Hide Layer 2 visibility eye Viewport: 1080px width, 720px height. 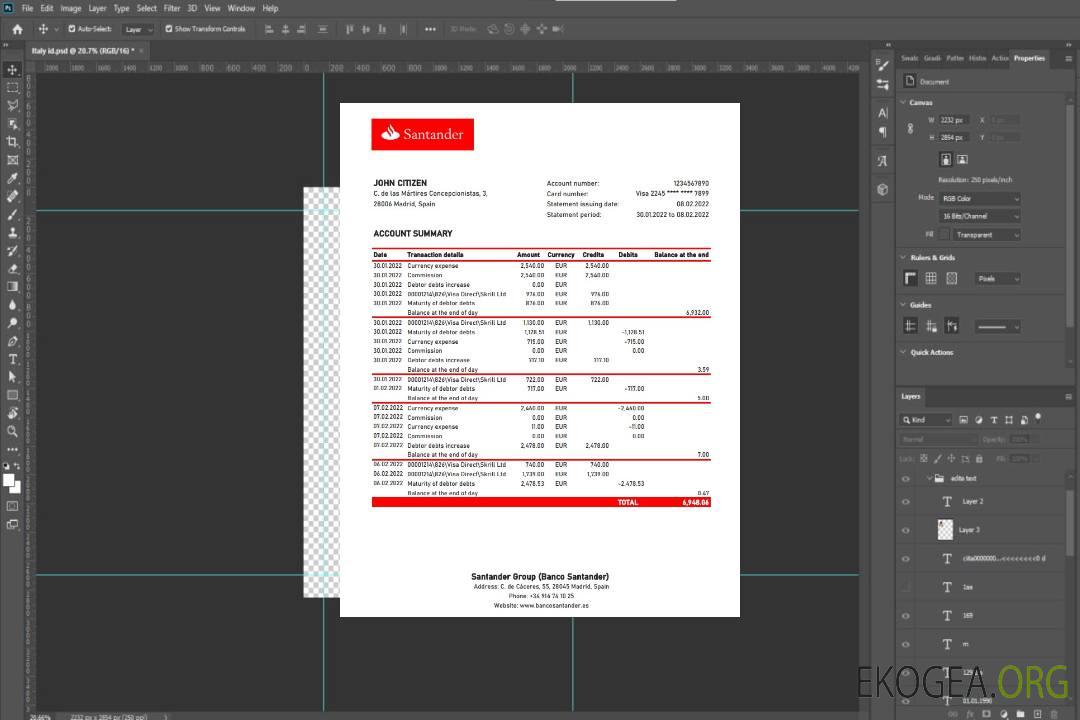[x=906, y=502]
